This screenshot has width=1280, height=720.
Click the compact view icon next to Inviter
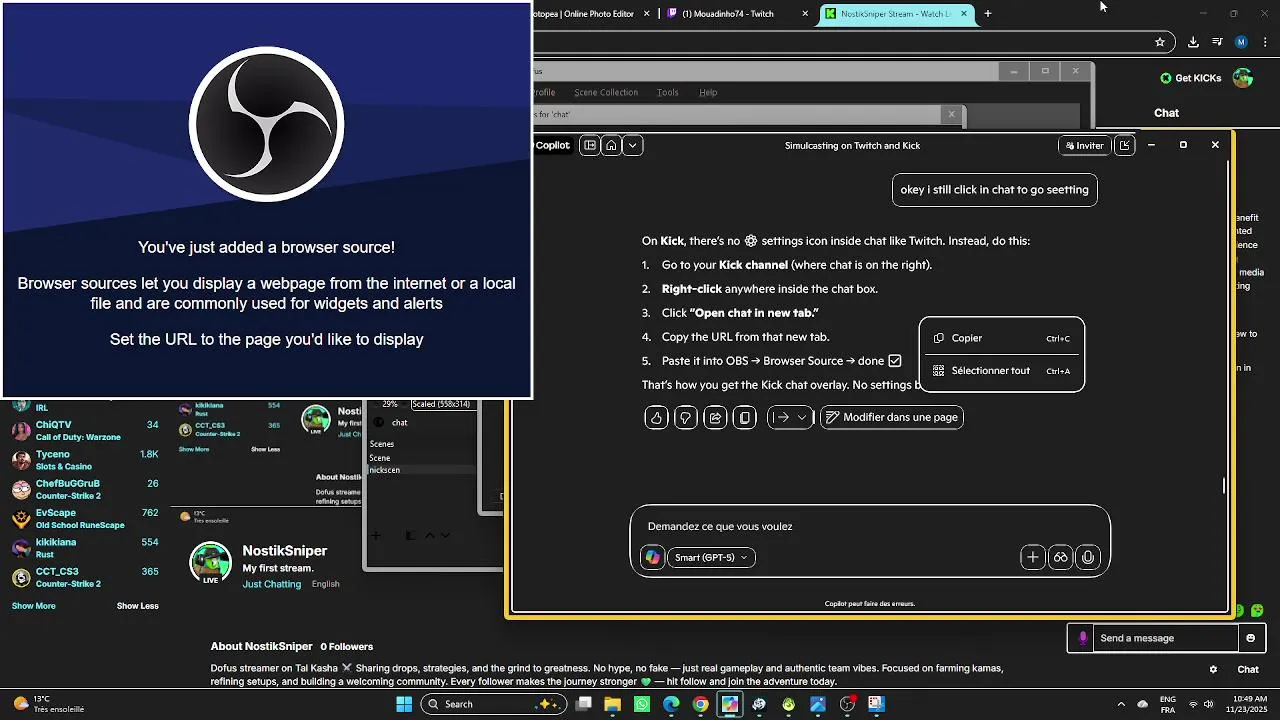coord(1125,145)
